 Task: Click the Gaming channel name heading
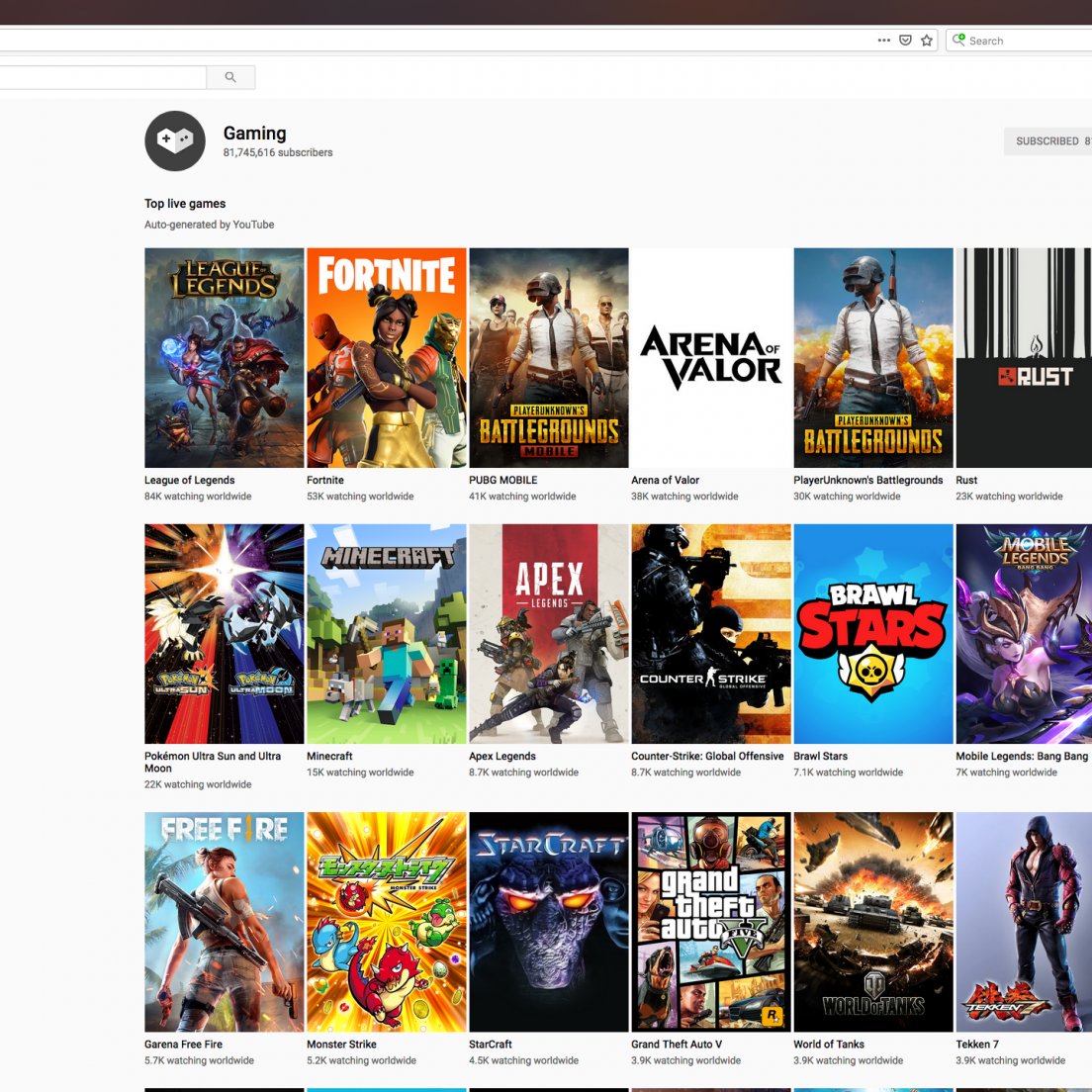click(x=255, y=134)
